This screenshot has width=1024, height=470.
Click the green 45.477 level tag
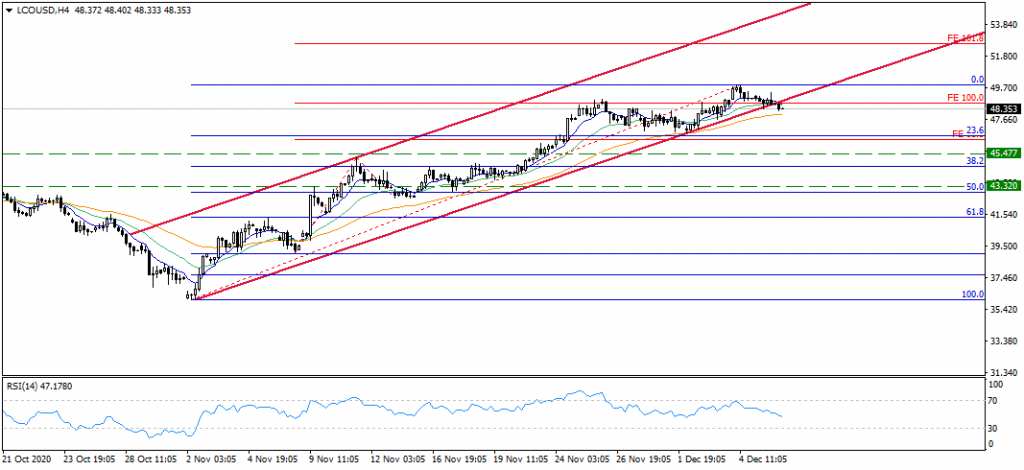click(1003, 153)
